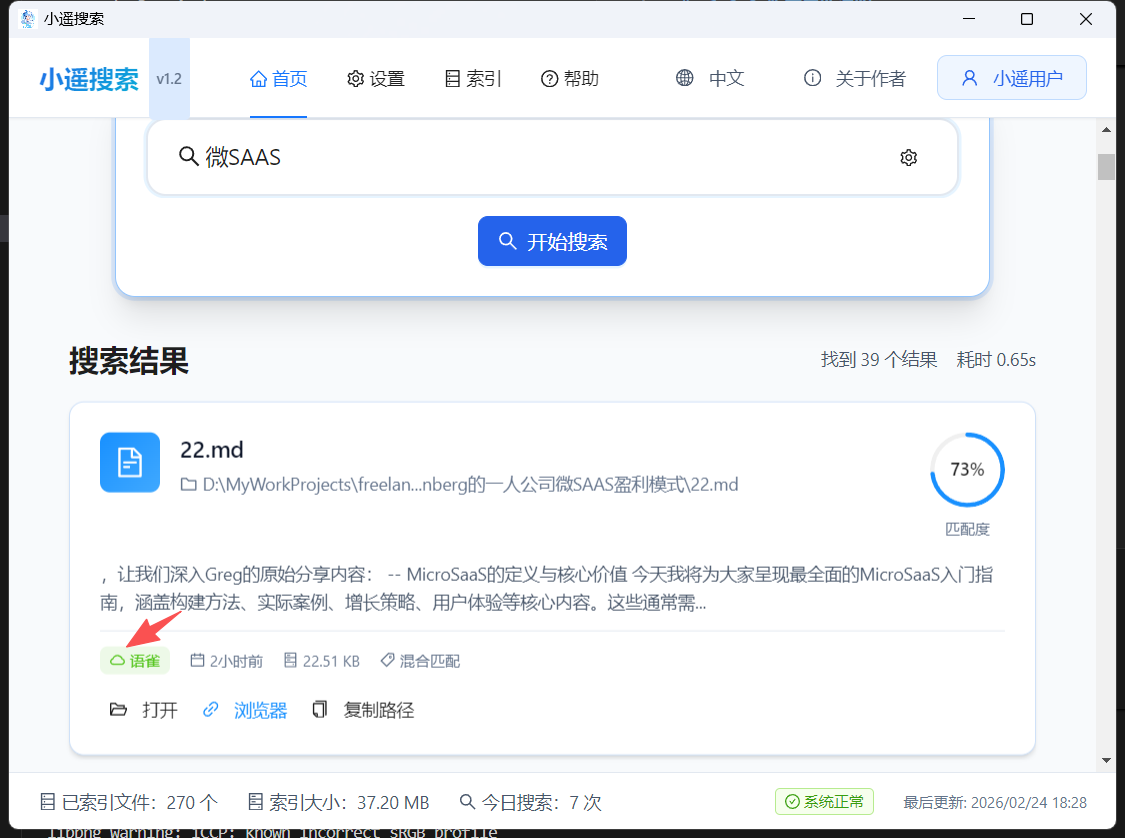The width and height of the screenshot is (1125, 838).
Task: Click the 语雀 cloud source tag
Action: coord(135,661)
